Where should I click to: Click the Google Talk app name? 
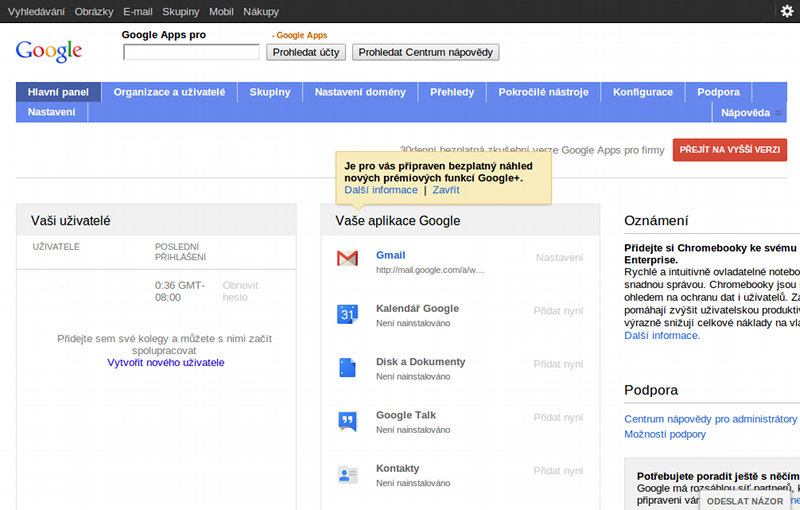[406, 415]
